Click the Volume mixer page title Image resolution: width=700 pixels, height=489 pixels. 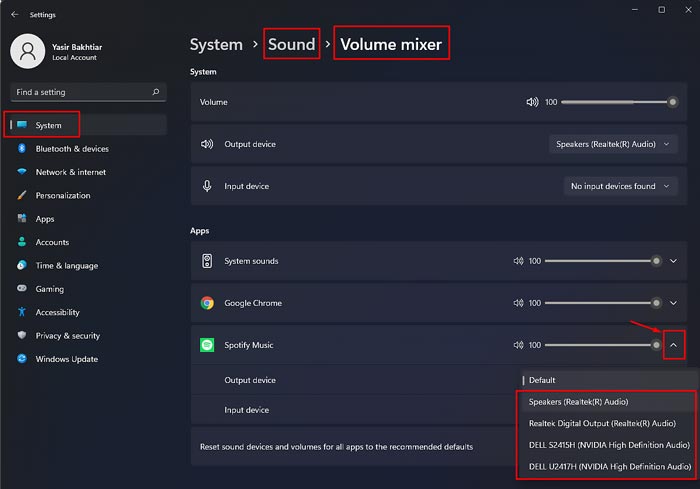click(x=391, y=44)
